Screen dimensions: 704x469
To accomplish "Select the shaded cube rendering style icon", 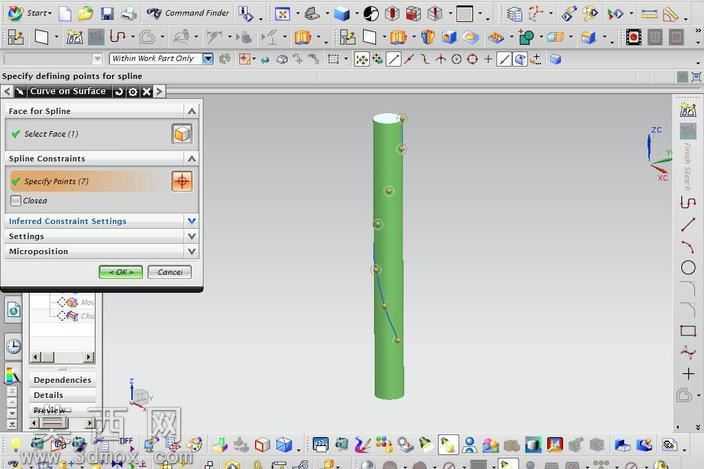I will tap(342, 14).
